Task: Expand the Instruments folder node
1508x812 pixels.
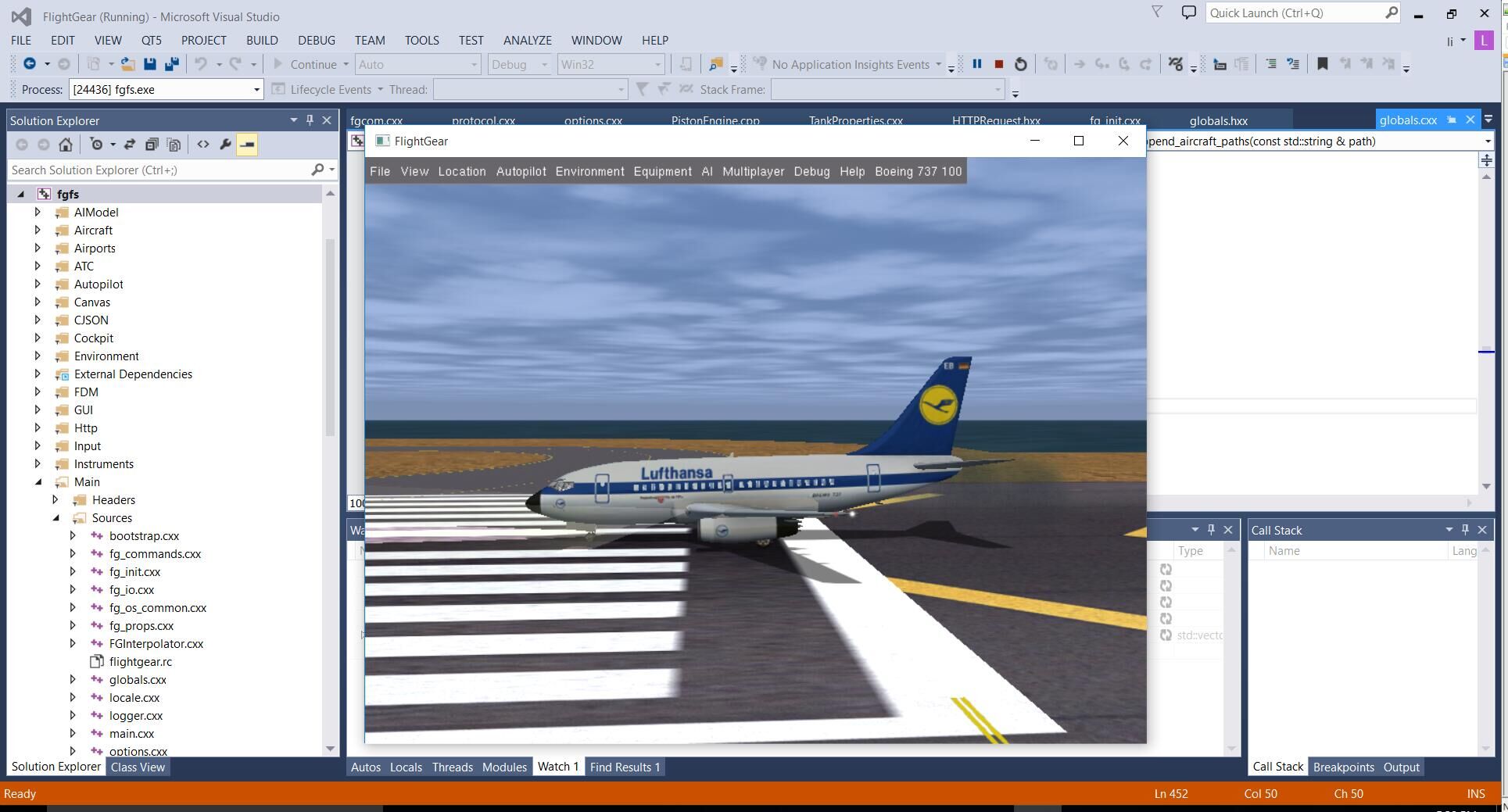Action: point(38,463)
